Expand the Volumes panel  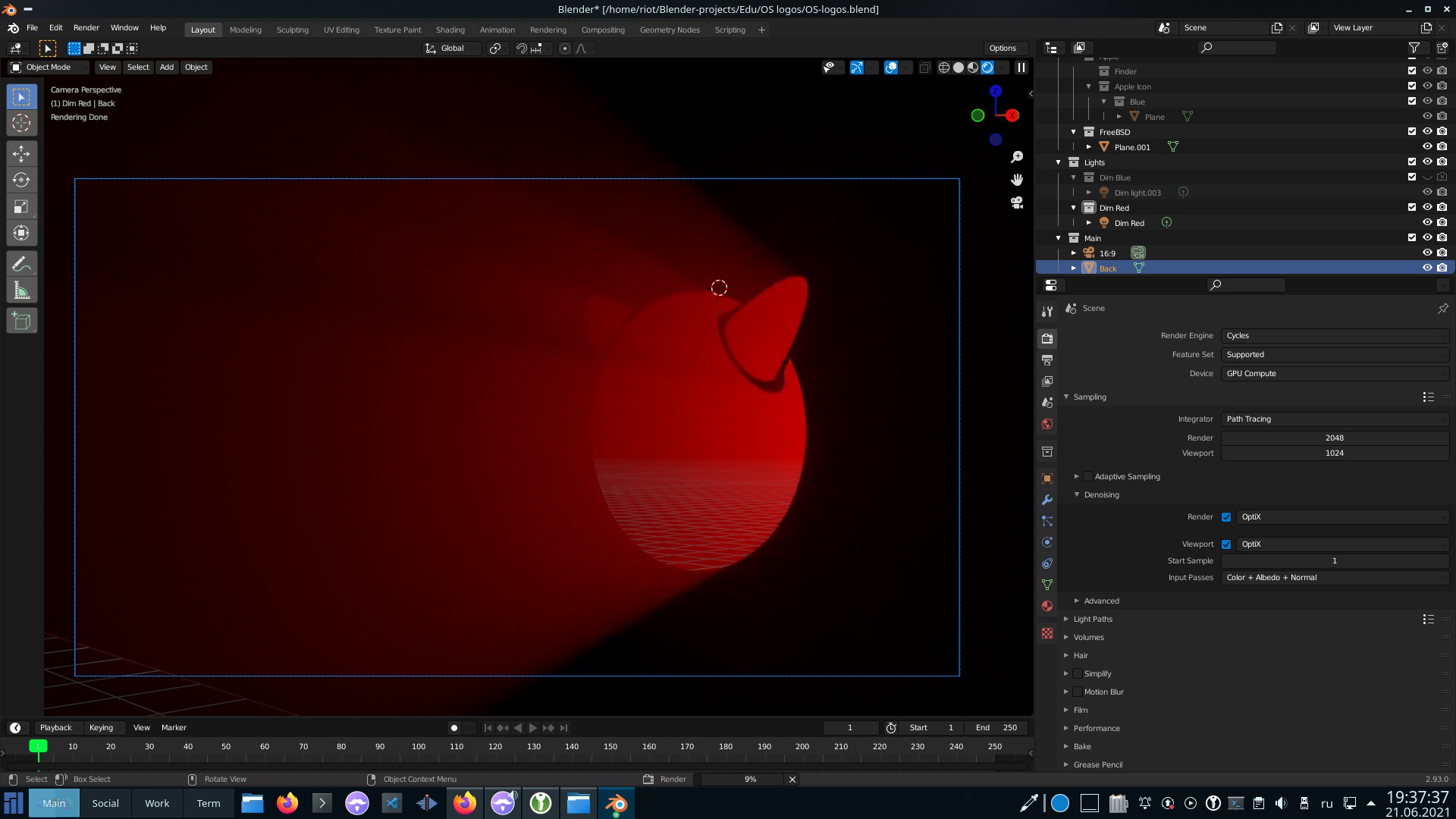coord(1088,638)
